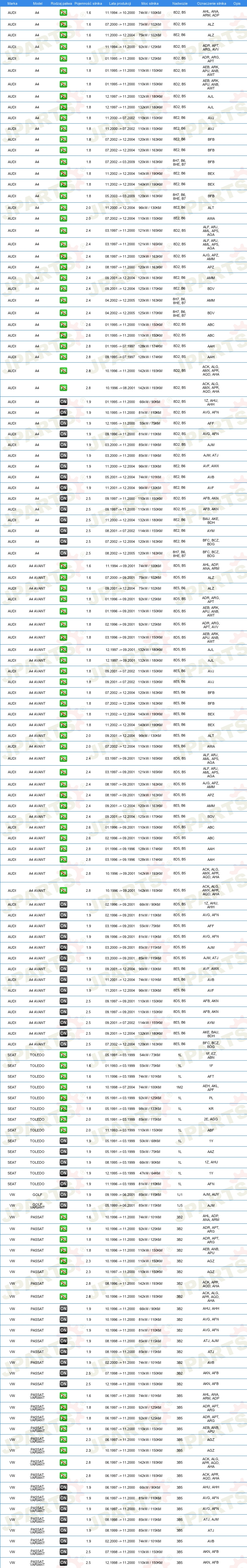Click petrol icon in SEAT TOLEDO AFT row

point(63,1077)
